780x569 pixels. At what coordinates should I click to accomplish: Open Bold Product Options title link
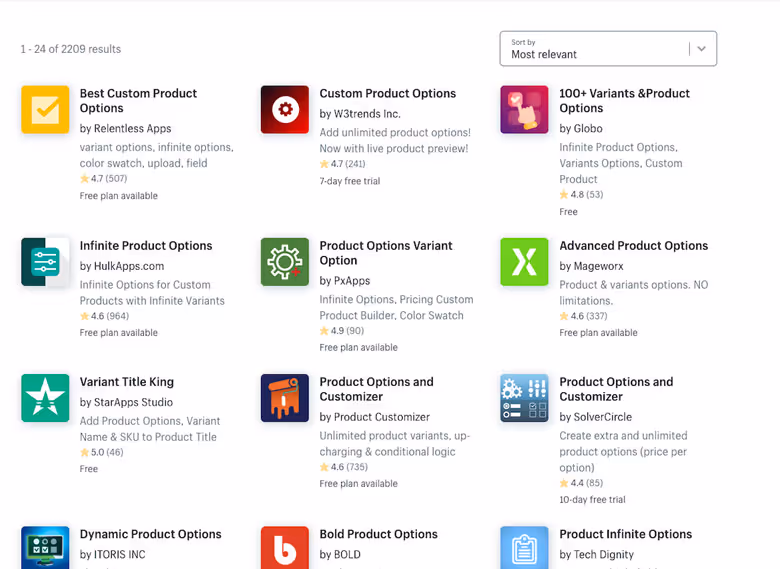point(379,534)
